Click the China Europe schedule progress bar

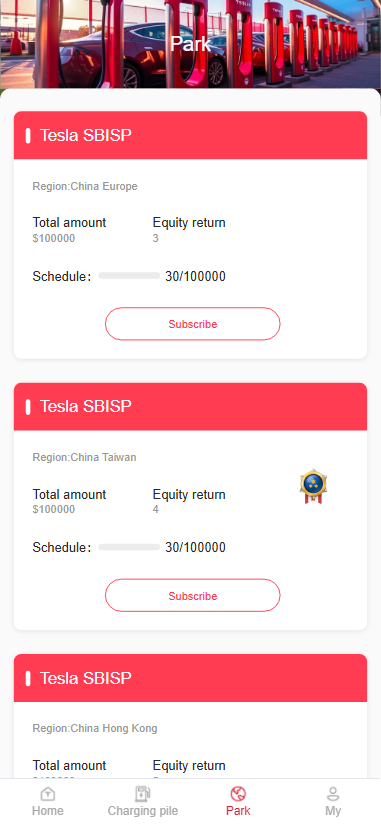click(x=129, y=276)
